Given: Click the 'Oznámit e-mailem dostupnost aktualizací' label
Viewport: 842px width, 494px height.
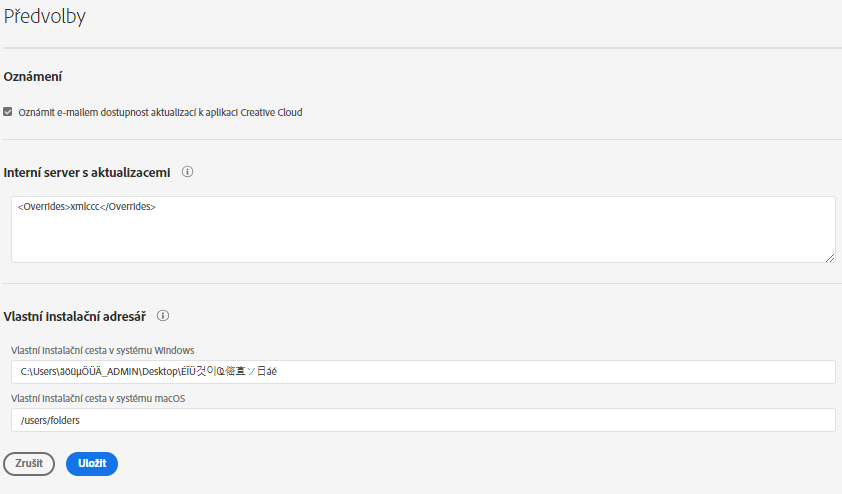Looking at the screenshot, I should coord(160,112).
